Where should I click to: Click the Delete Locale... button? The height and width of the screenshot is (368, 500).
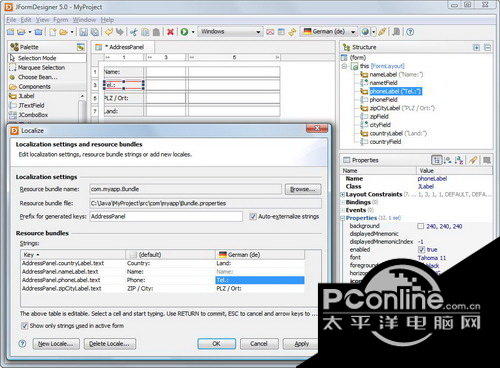point(110,344)
